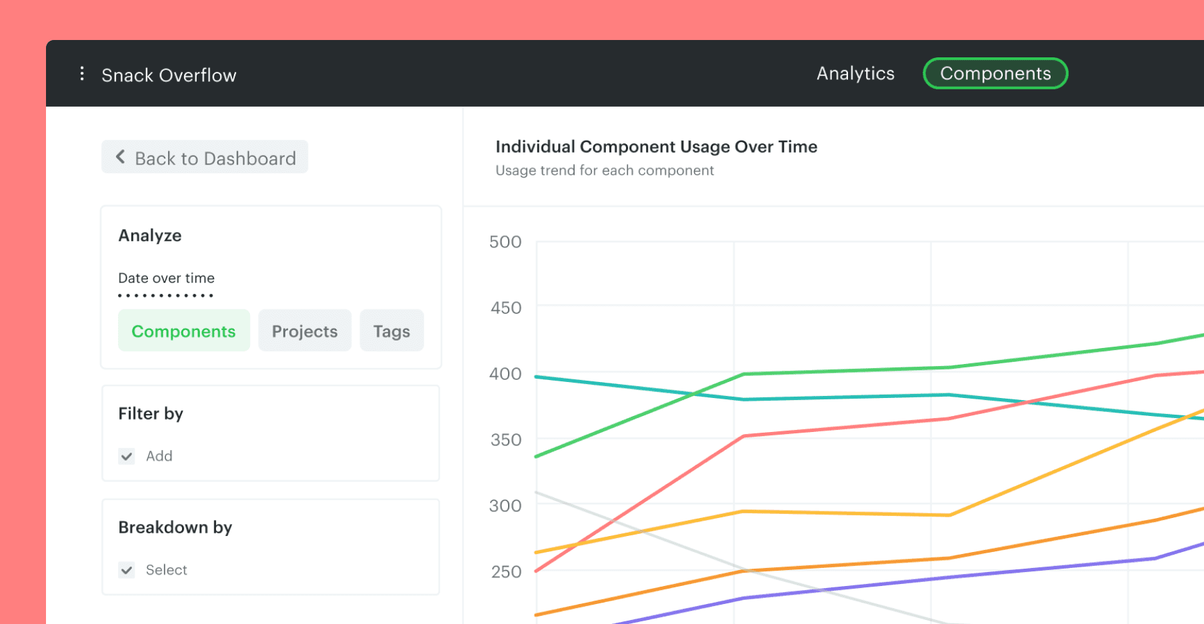Viewport: 1204px width, 624px height.
Task: Click the back chevron in Back to Dashboard
Action: [x=119, y=156]
